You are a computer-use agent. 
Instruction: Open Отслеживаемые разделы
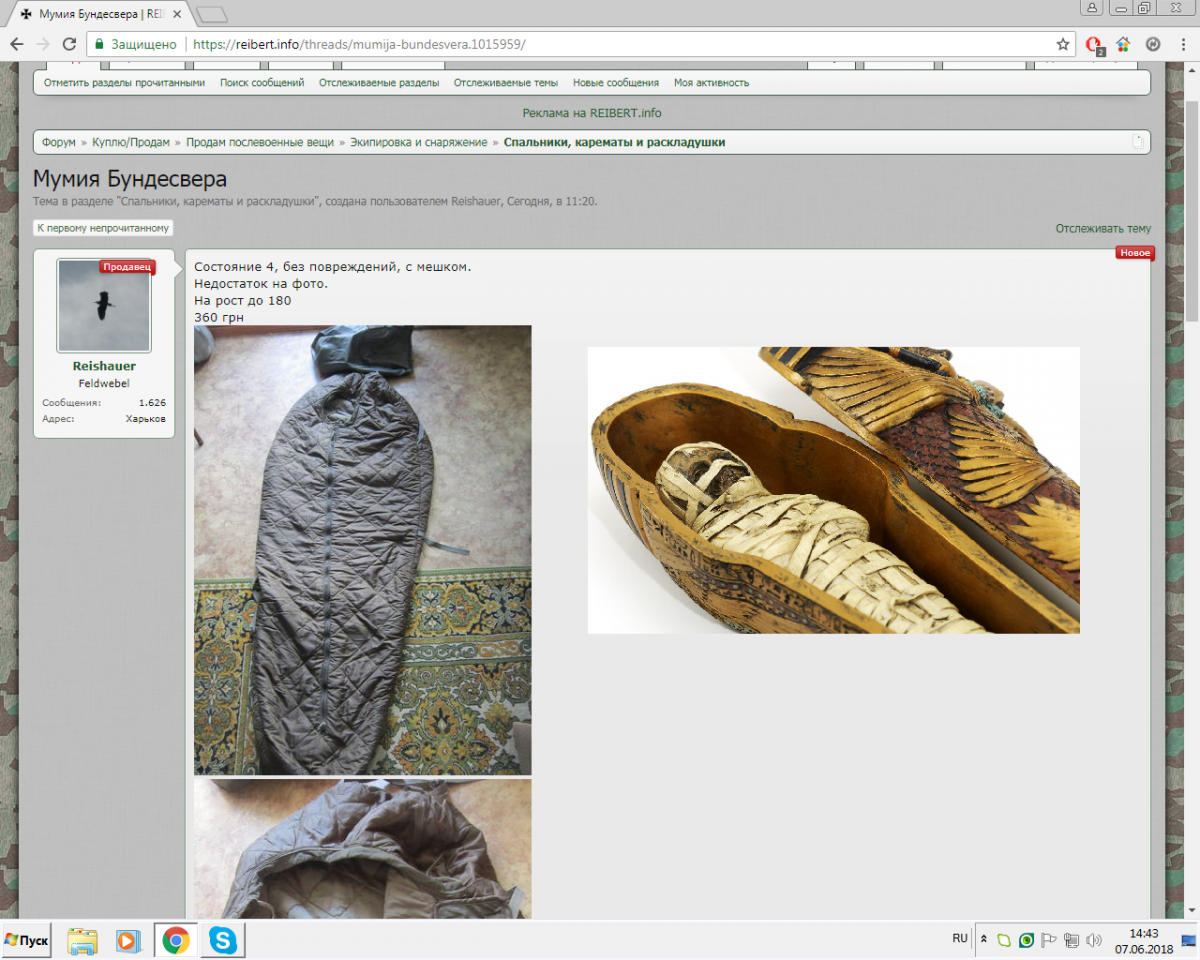(x=379, y=83)
